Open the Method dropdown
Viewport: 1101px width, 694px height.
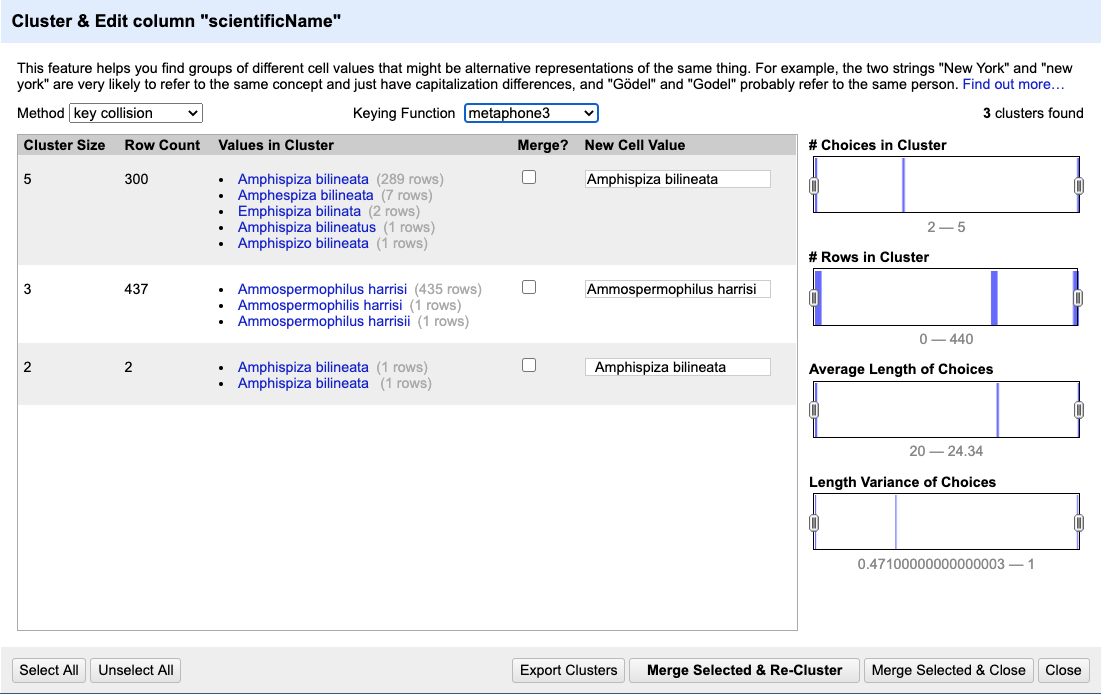[x=135, y=112]
